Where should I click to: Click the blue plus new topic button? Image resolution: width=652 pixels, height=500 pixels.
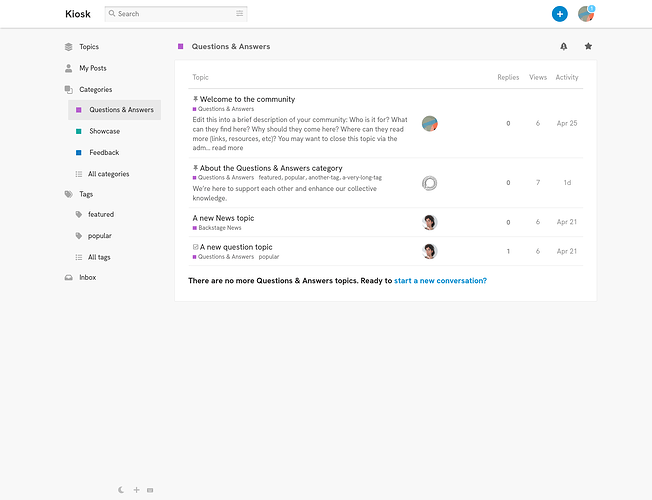[559, 14]
